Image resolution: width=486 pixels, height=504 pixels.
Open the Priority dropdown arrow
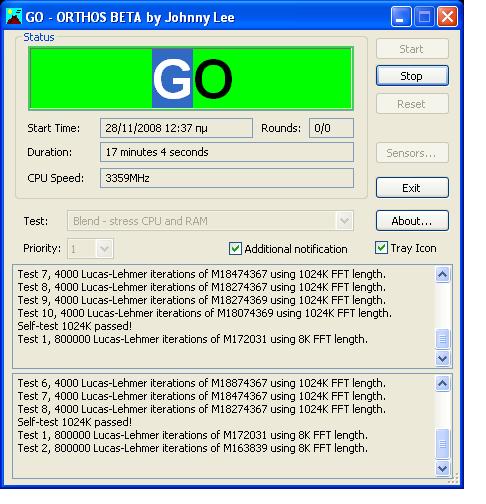[x=104, y=249]
